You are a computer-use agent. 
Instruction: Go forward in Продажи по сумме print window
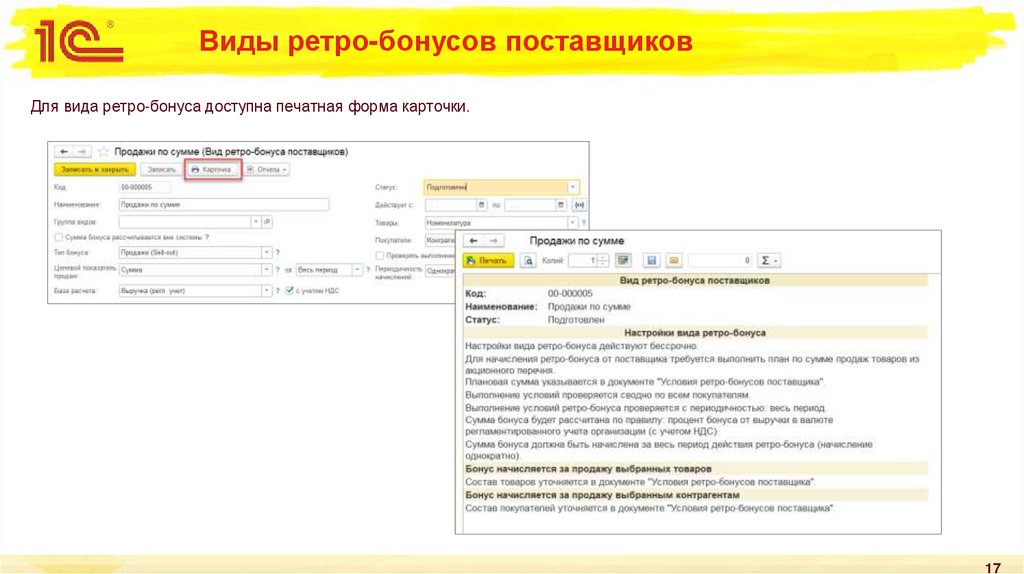click(494, 241)
